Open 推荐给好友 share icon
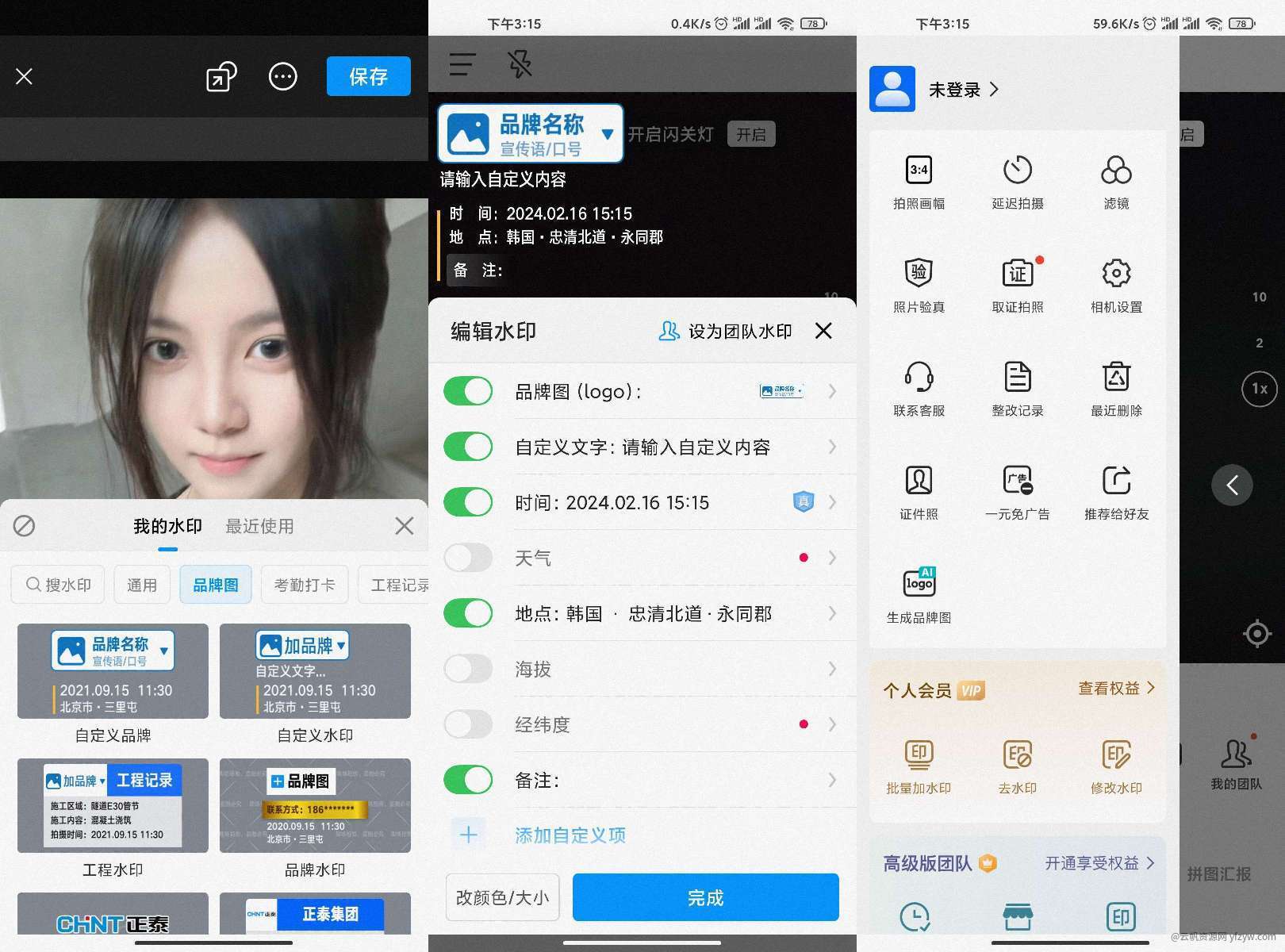Viewport: 1285px width, 952px height. 1116,481
